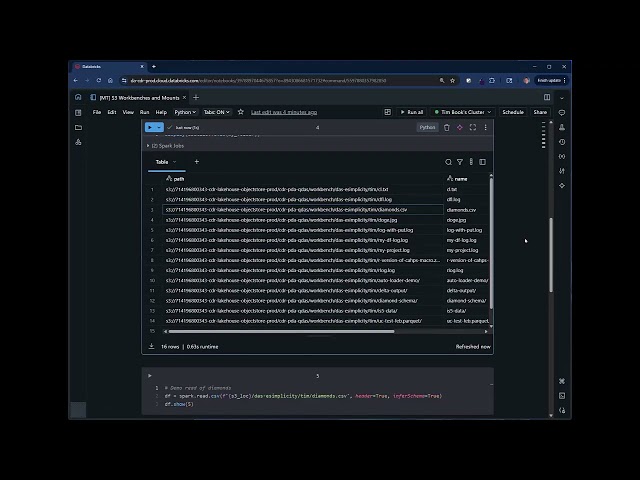Open the table filter icon
Viewport: 640px width, 480px height.
coord(460,162)
